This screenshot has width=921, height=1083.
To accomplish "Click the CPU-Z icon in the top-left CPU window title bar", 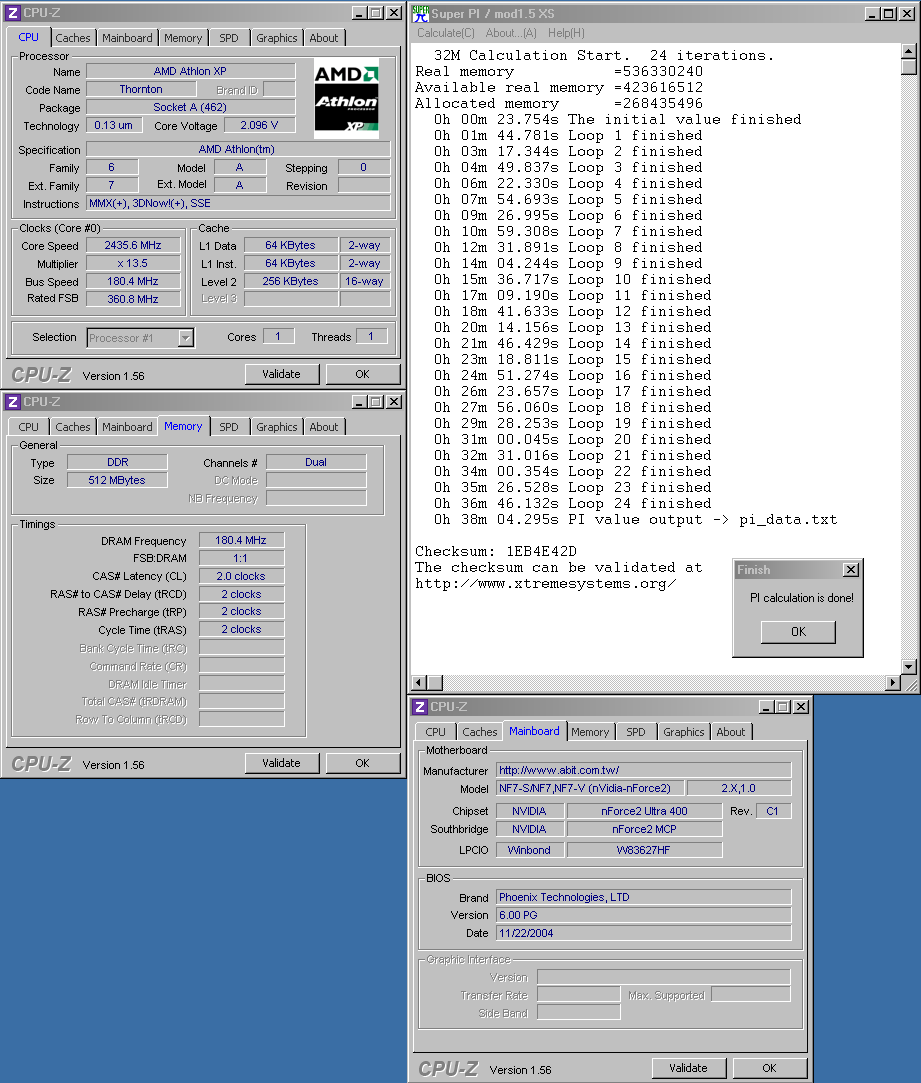I will (13, 13).
